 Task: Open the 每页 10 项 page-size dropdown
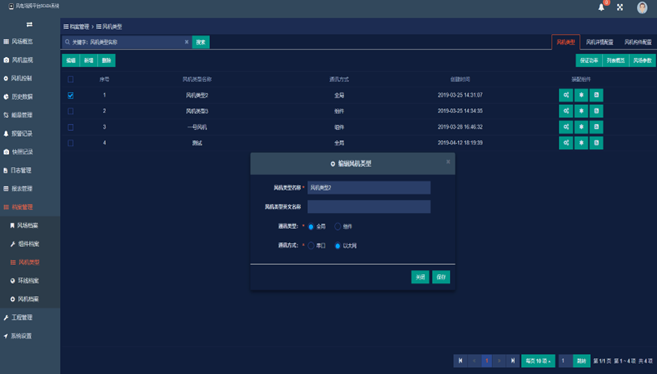(538, 361)
